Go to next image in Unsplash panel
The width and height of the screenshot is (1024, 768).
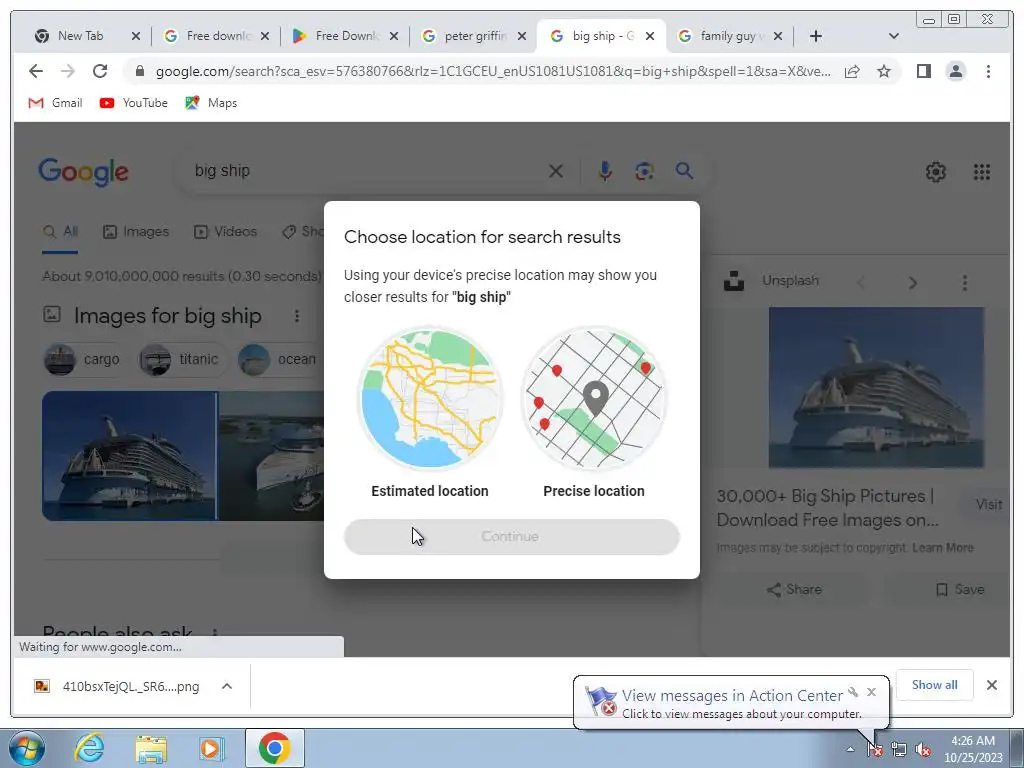[x=913, y=283]
